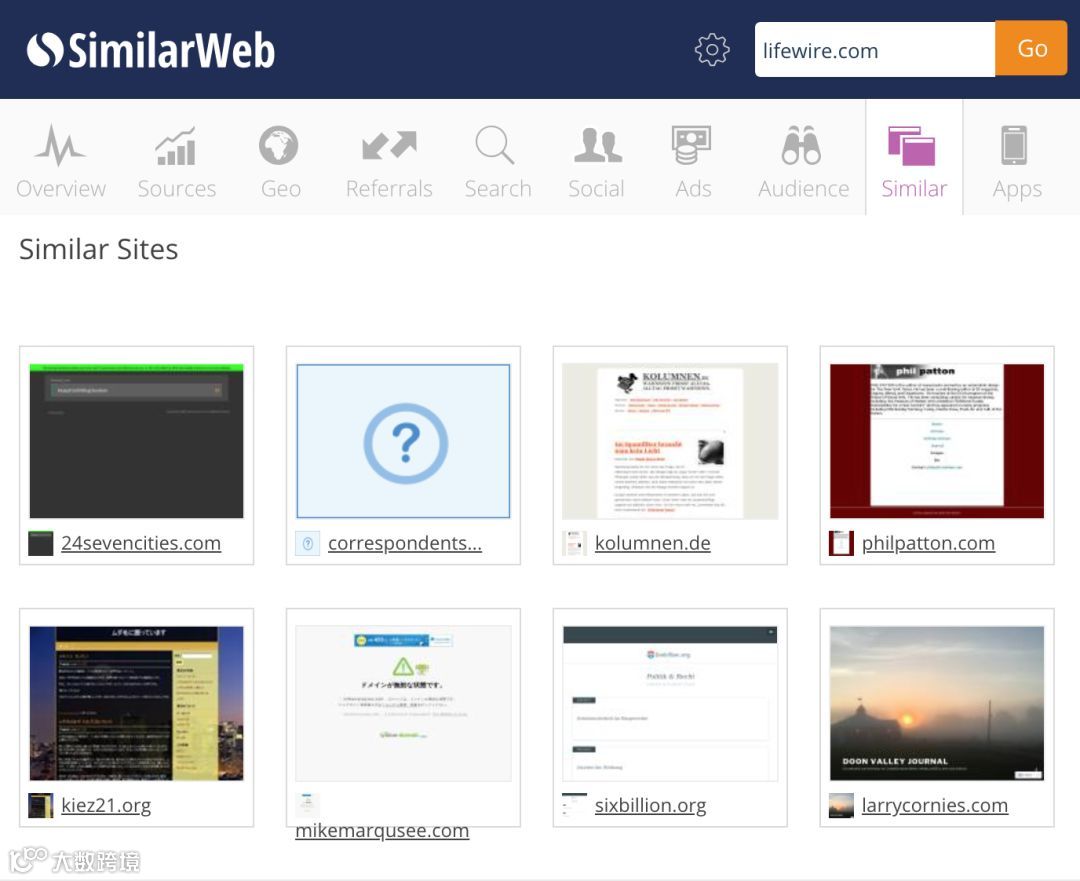1080x881 pixels.
Task: Switch to the Overview tab label
Action: click(x=61, y=189)
